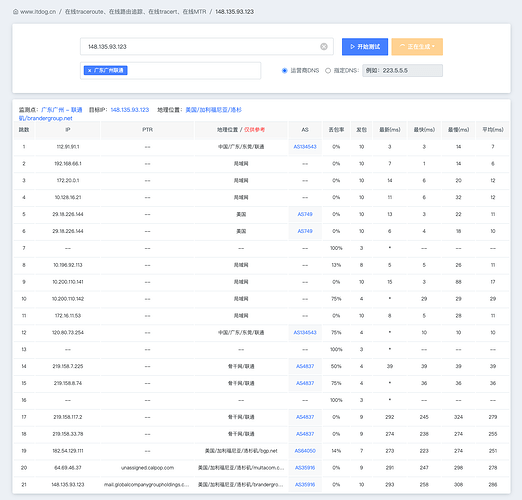Remove the 广东广州联通 node tag
Viewport: 522px width, 500px height.
pos(89,71)
